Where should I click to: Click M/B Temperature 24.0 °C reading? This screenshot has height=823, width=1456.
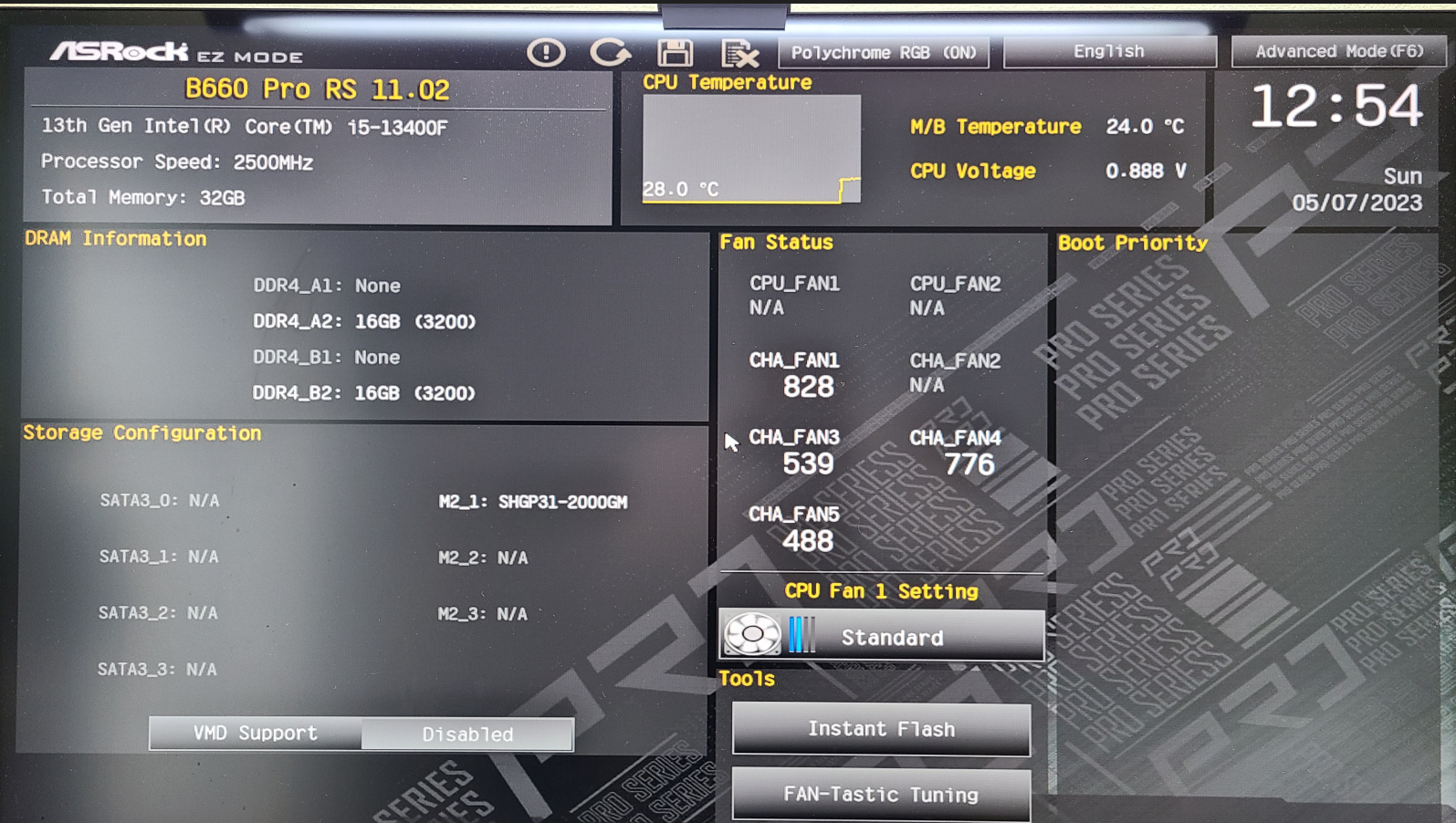[x=1047, y=127]
